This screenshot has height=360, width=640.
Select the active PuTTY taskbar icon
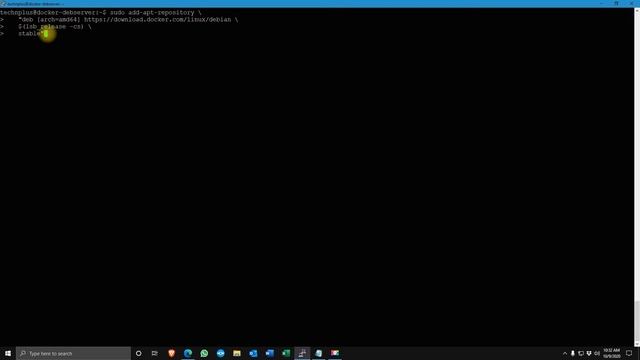[x=302, y=353]
